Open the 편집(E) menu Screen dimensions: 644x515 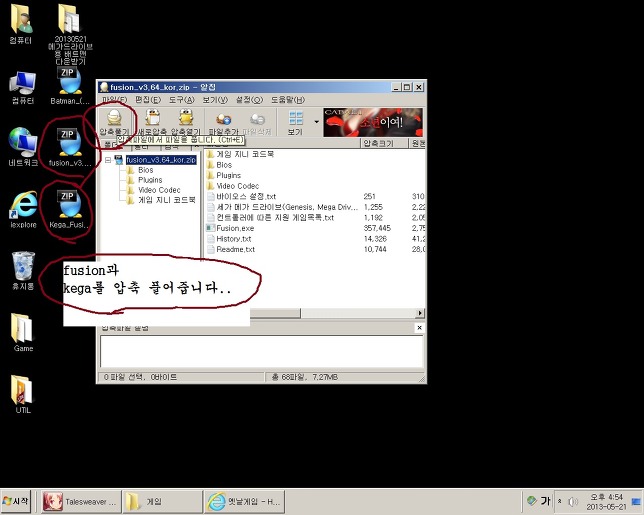[x=148, y=100]
